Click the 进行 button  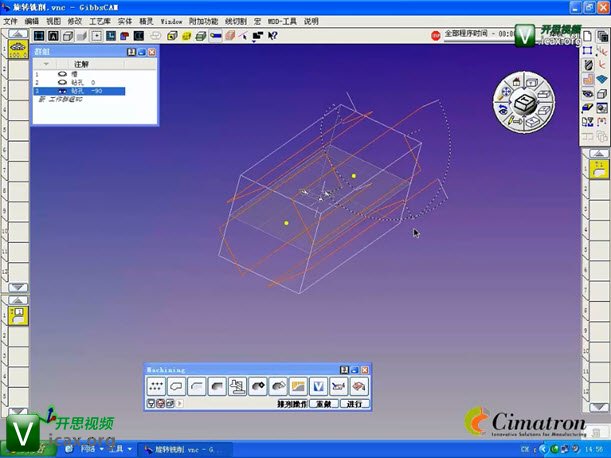354,404
